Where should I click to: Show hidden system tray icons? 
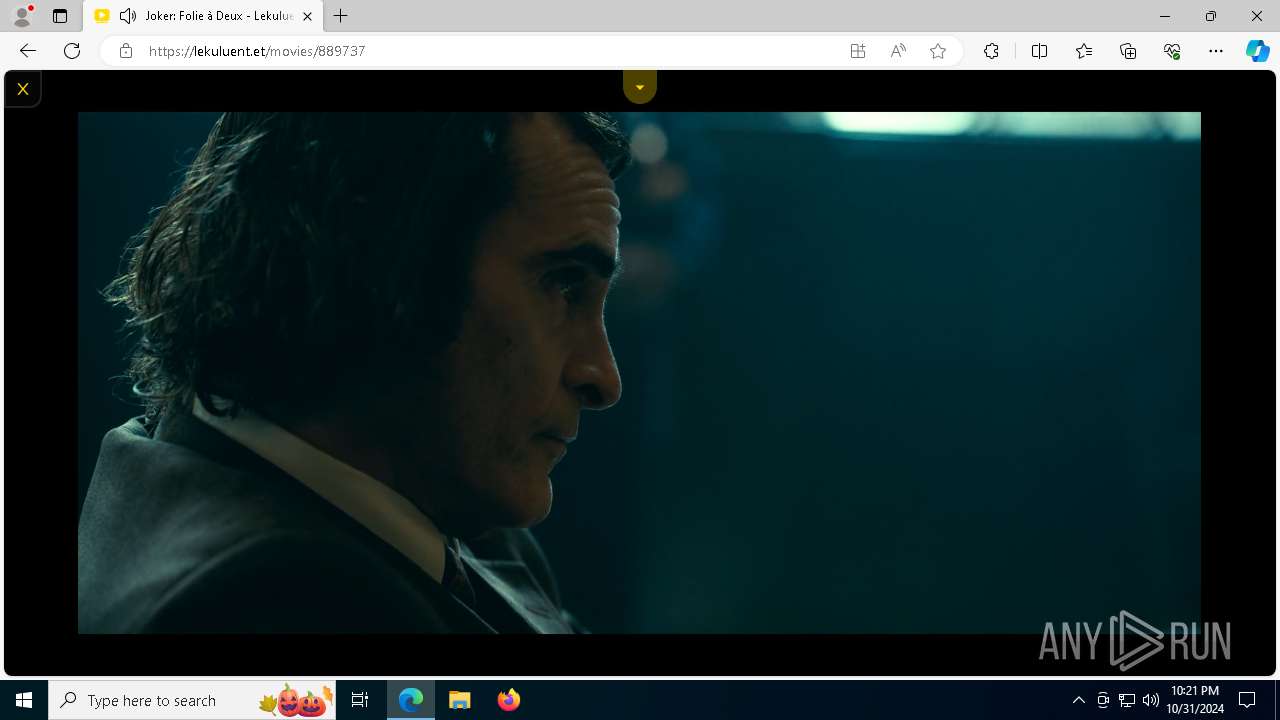(x=1078, y=700)
